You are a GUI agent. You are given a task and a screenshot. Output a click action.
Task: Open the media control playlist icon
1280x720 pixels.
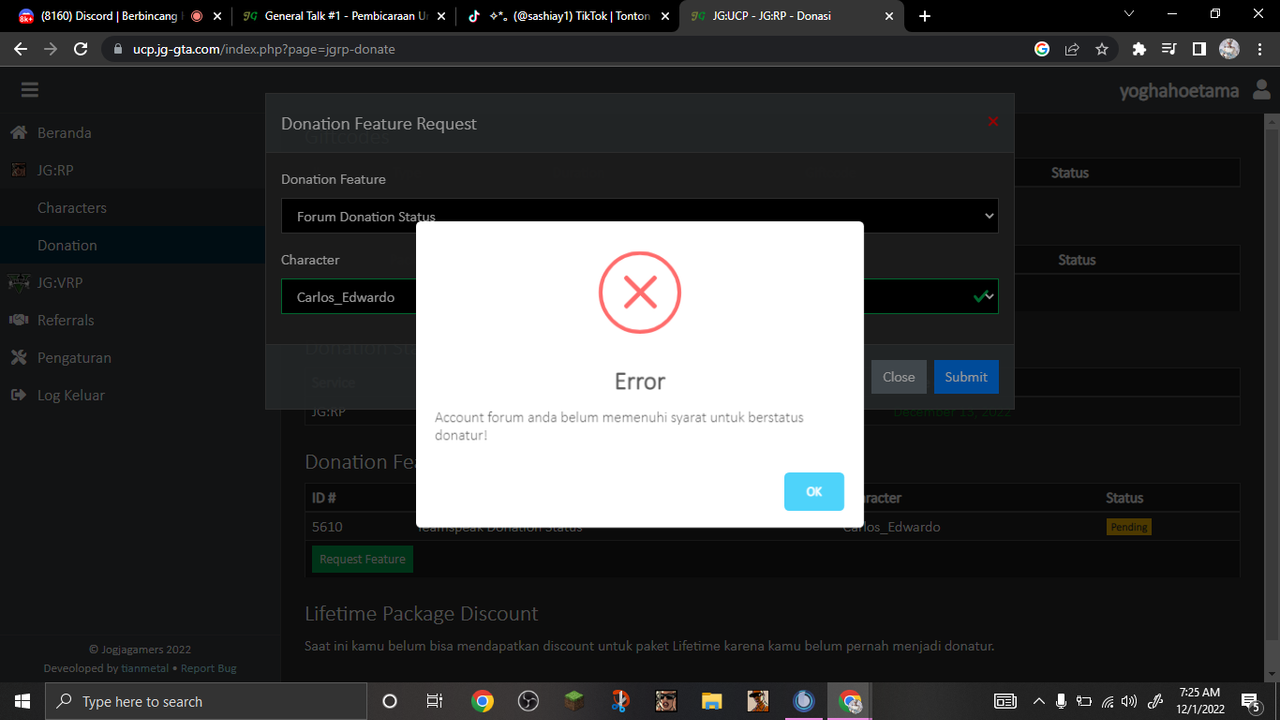[x=1169, y=49]
